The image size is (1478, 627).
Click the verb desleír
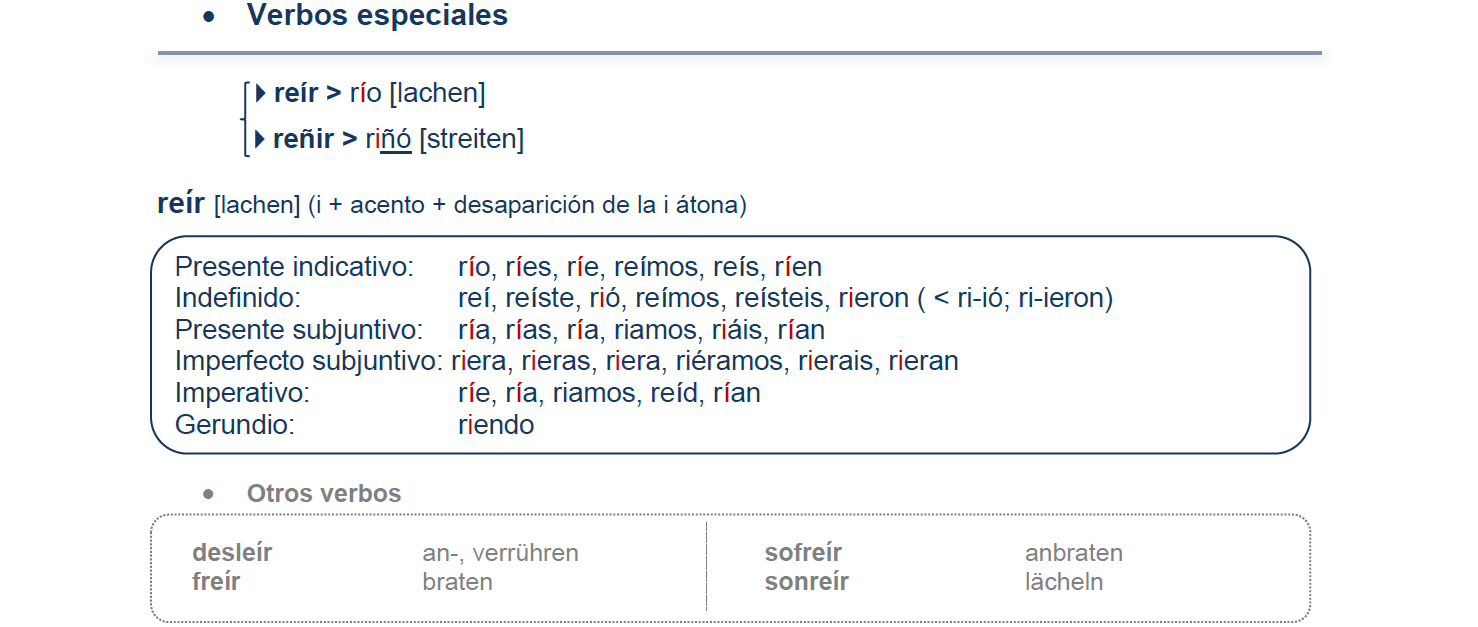[232, 553]
